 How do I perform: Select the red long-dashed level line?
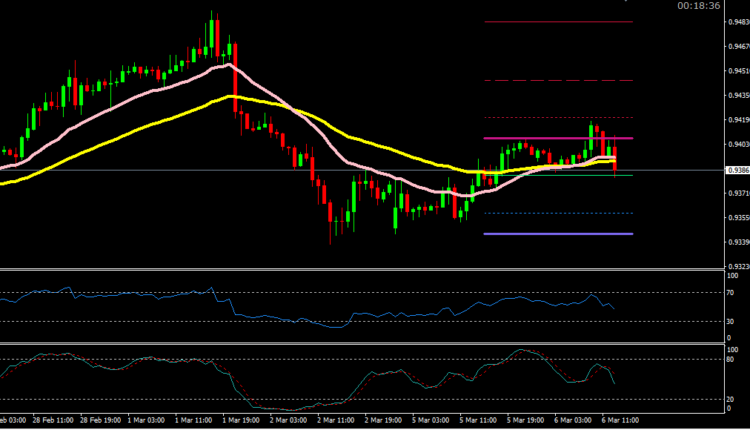coord(540,80)
